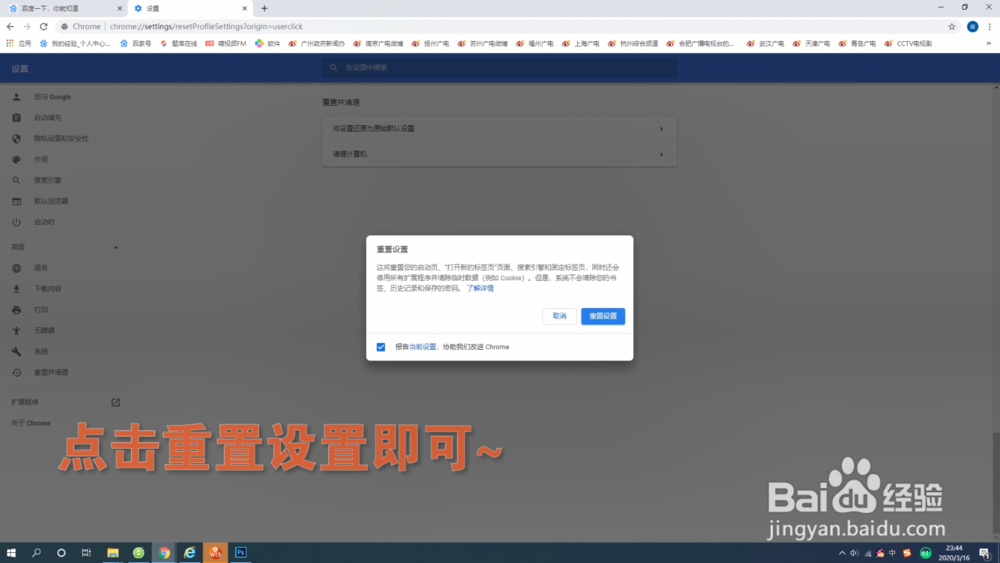Open Cortana circle icon on taskbar
Image resolution: width=1000 pixels, height=563 pixels.
click(61, 553)
